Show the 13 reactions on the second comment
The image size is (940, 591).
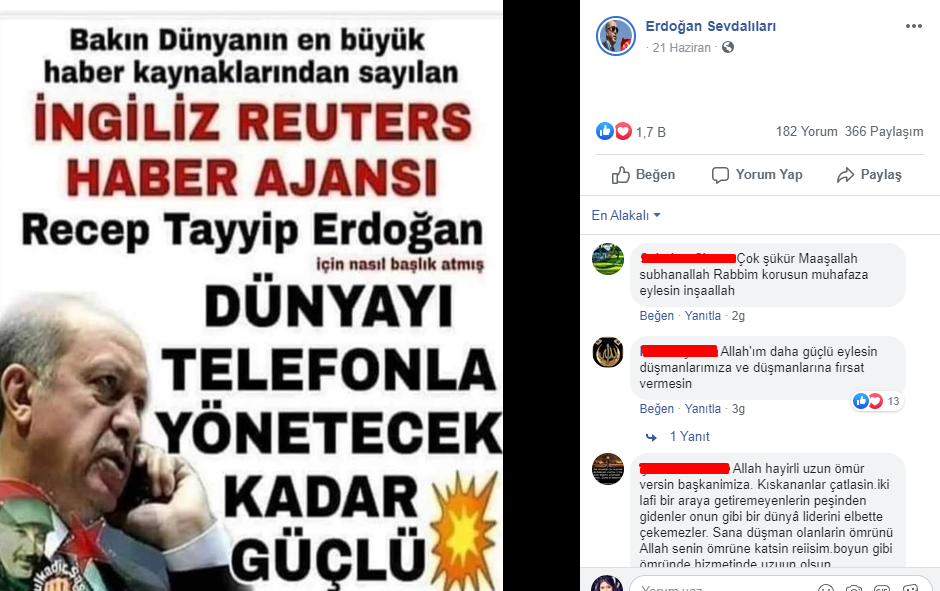click(878, 401)
